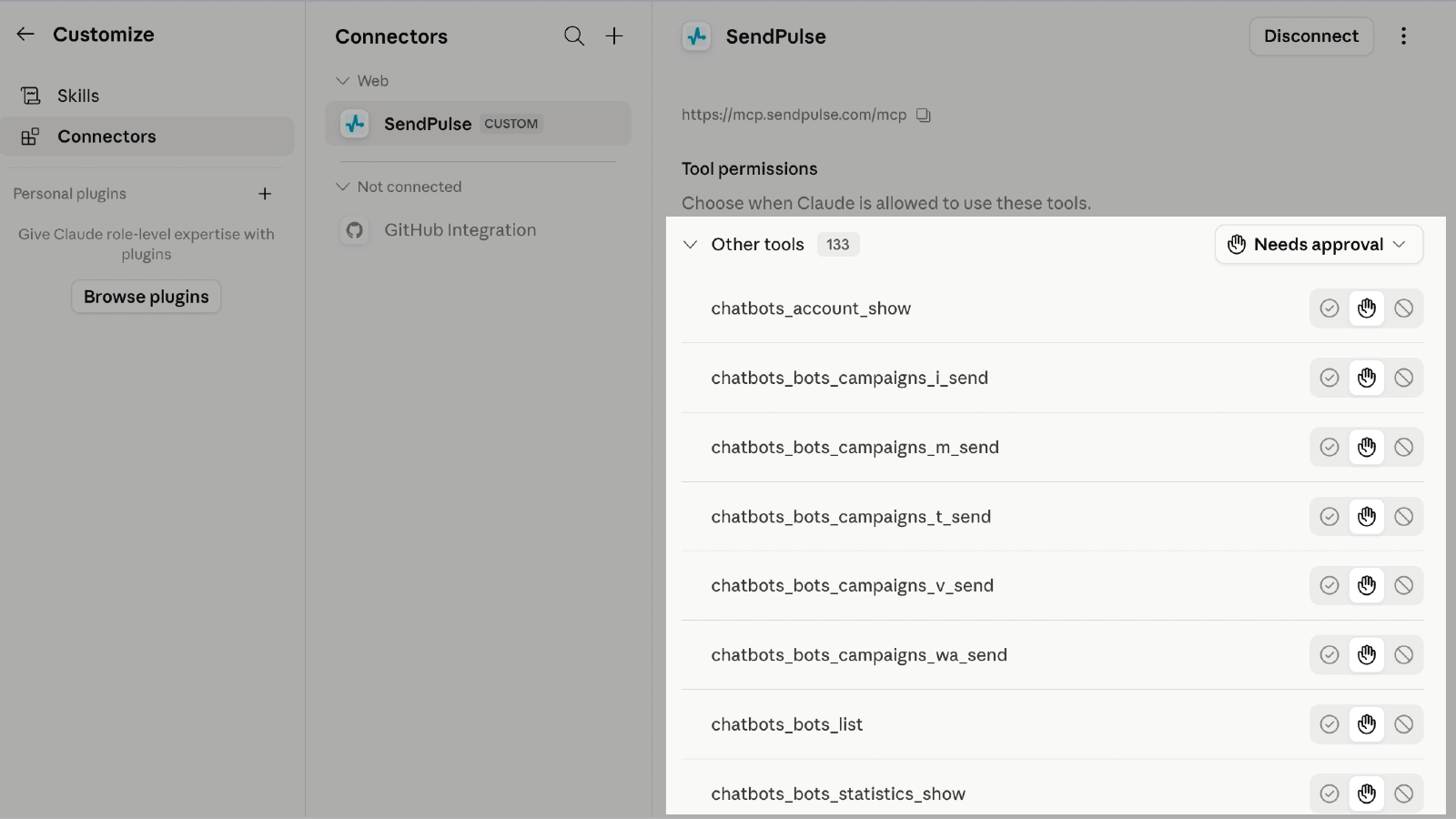Click the 133 tools count badge
This screenshot has width=1456, height=819.
[838, 245]
